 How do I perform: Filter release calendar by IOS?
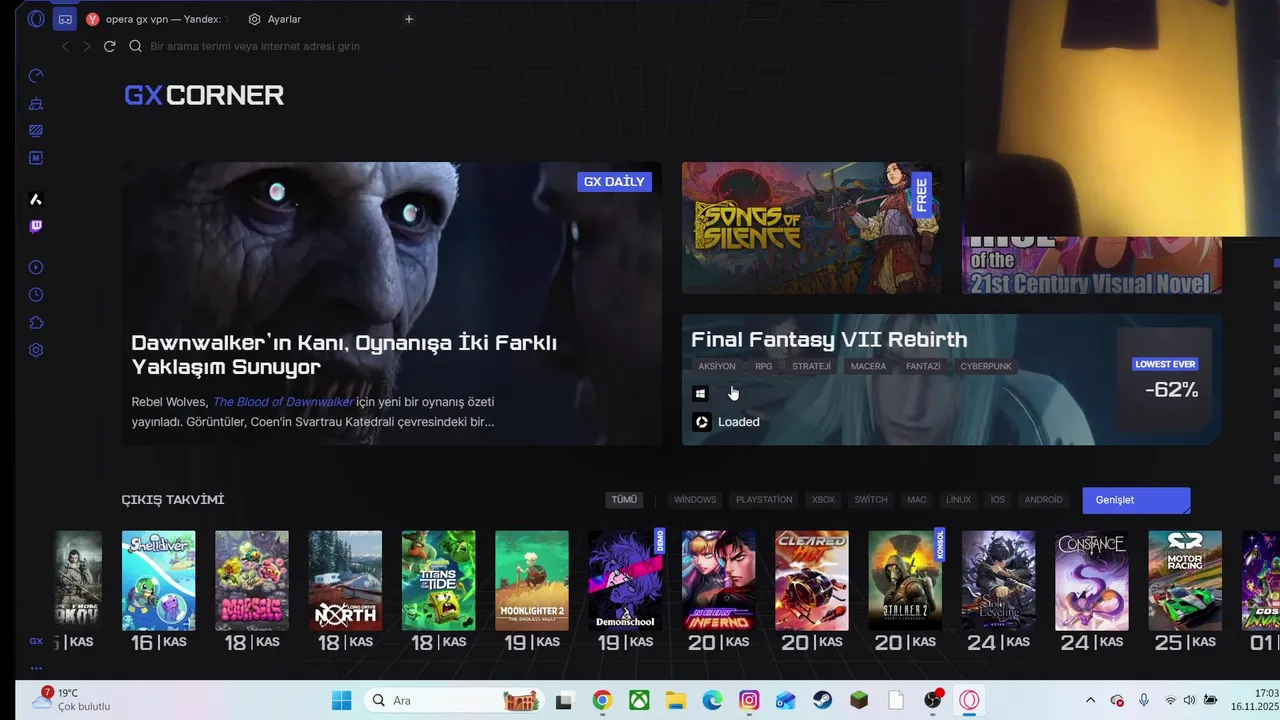pos(997,500)
